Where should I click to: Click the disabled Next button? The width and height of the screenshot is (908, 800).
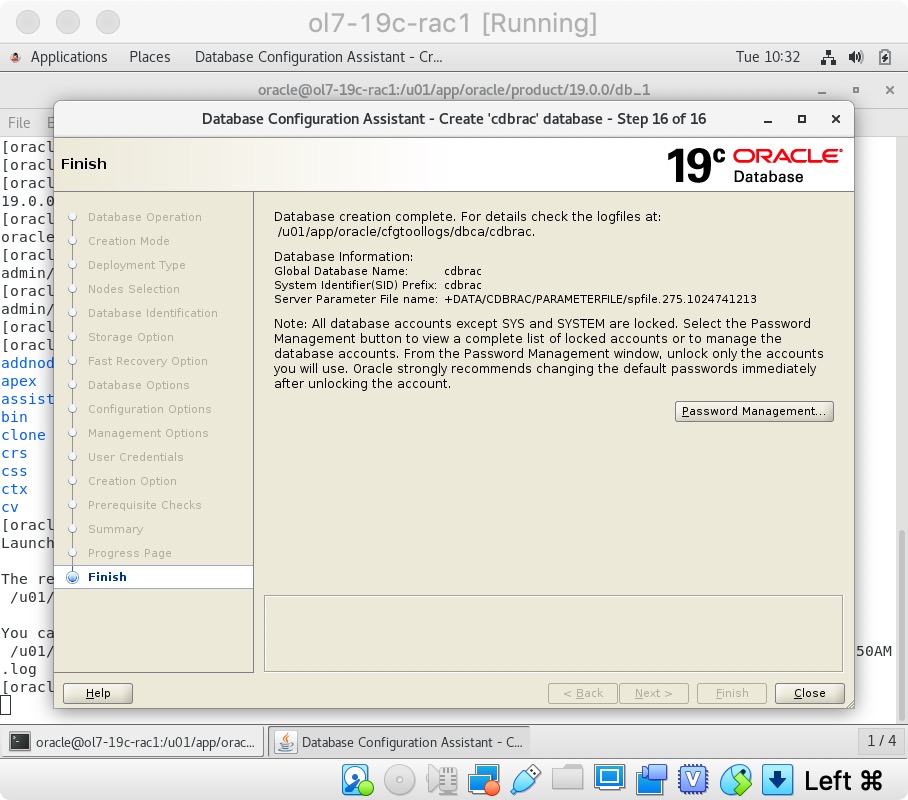pyautogui.click(x=654, y=693)
